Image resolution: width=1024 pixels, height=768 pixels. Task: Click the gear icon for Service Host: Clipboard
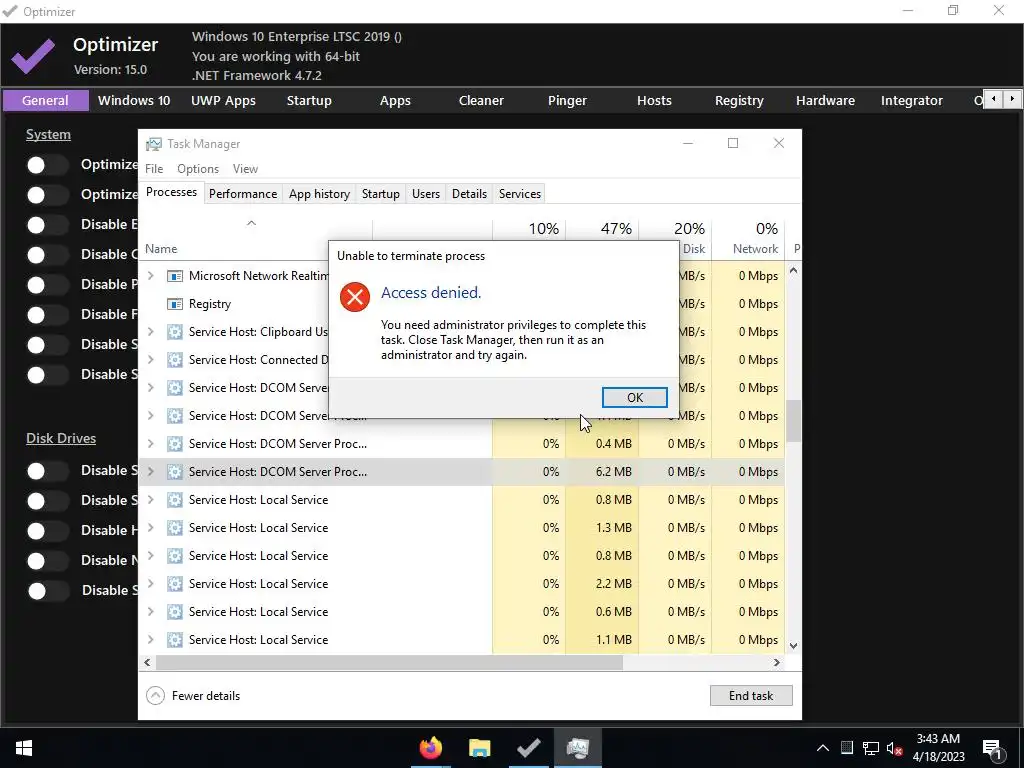174,332
